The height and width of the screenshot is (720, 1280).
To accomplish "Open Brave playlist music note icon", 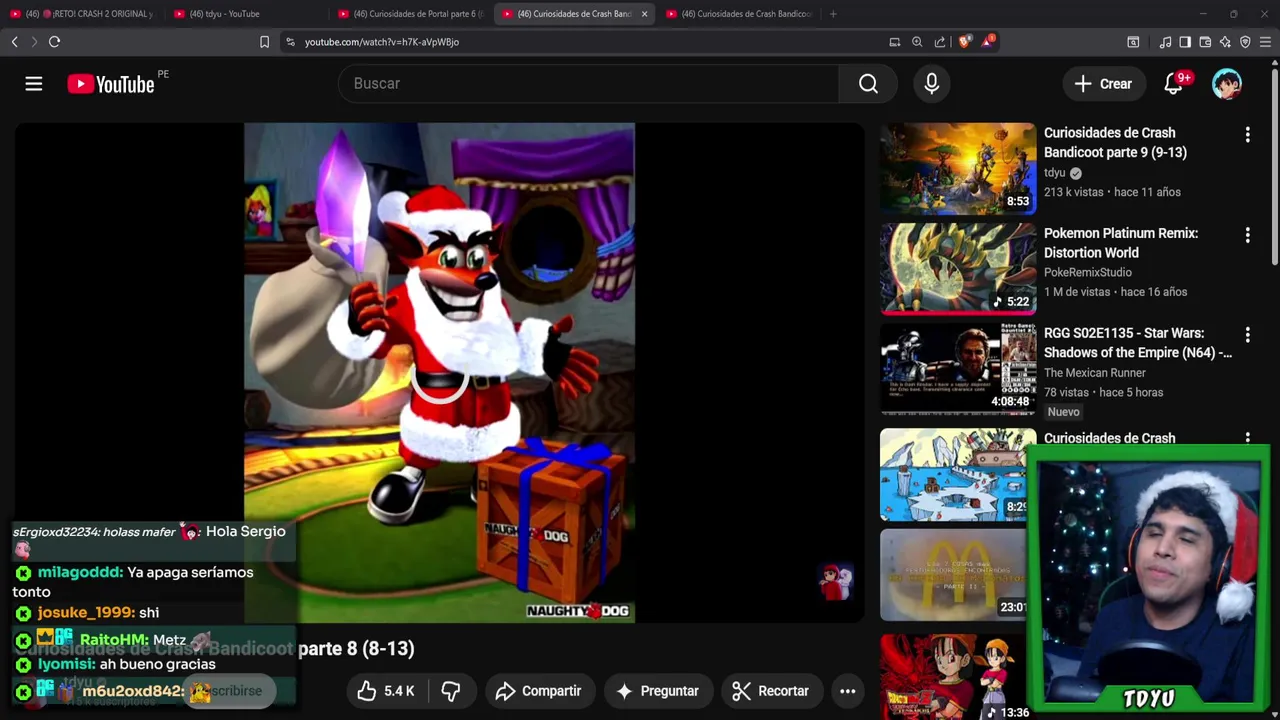I will (x=1165, y=42).
